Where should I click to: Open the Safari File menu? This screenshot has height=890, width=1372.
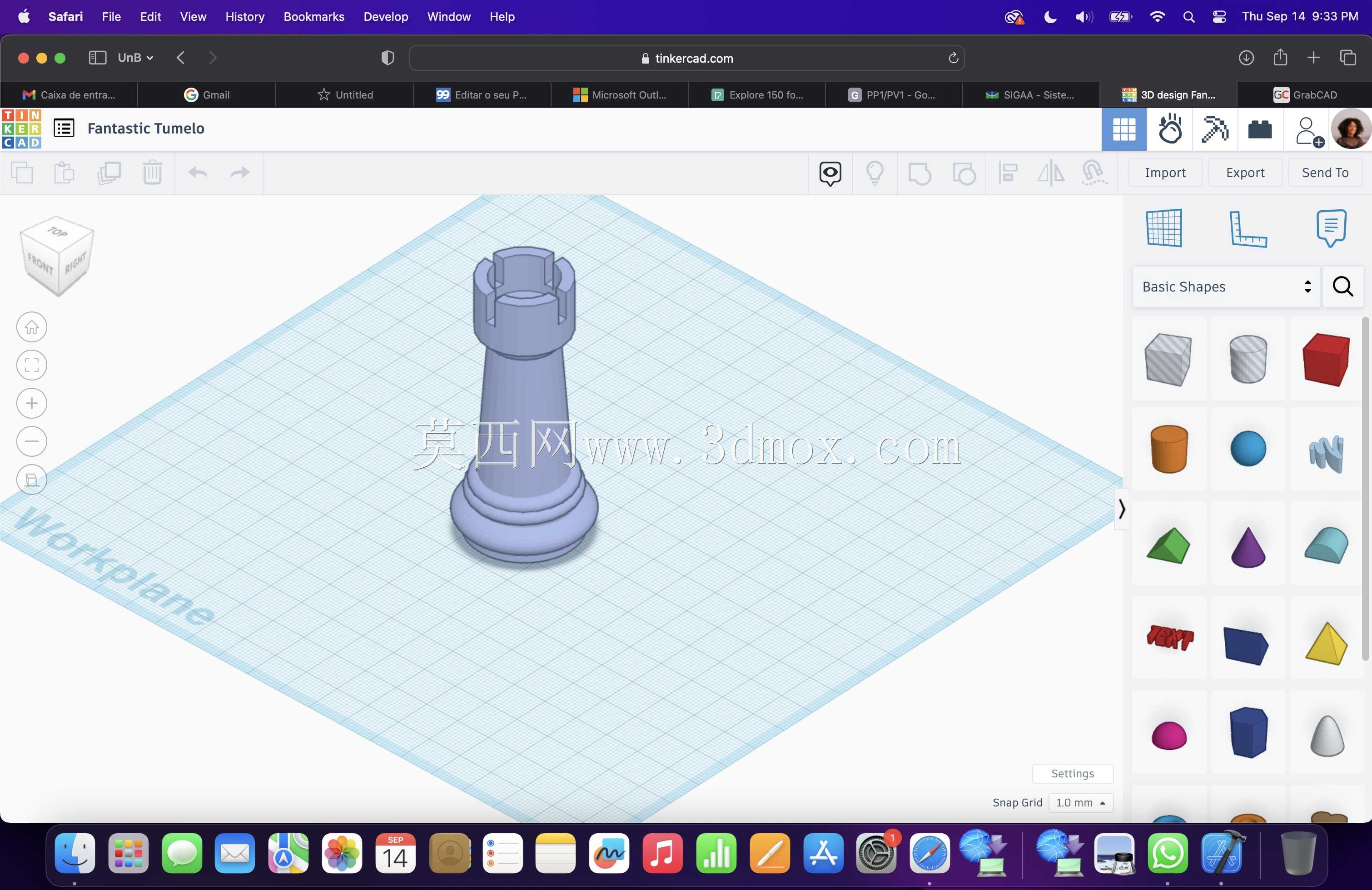(x=111, y=17)
